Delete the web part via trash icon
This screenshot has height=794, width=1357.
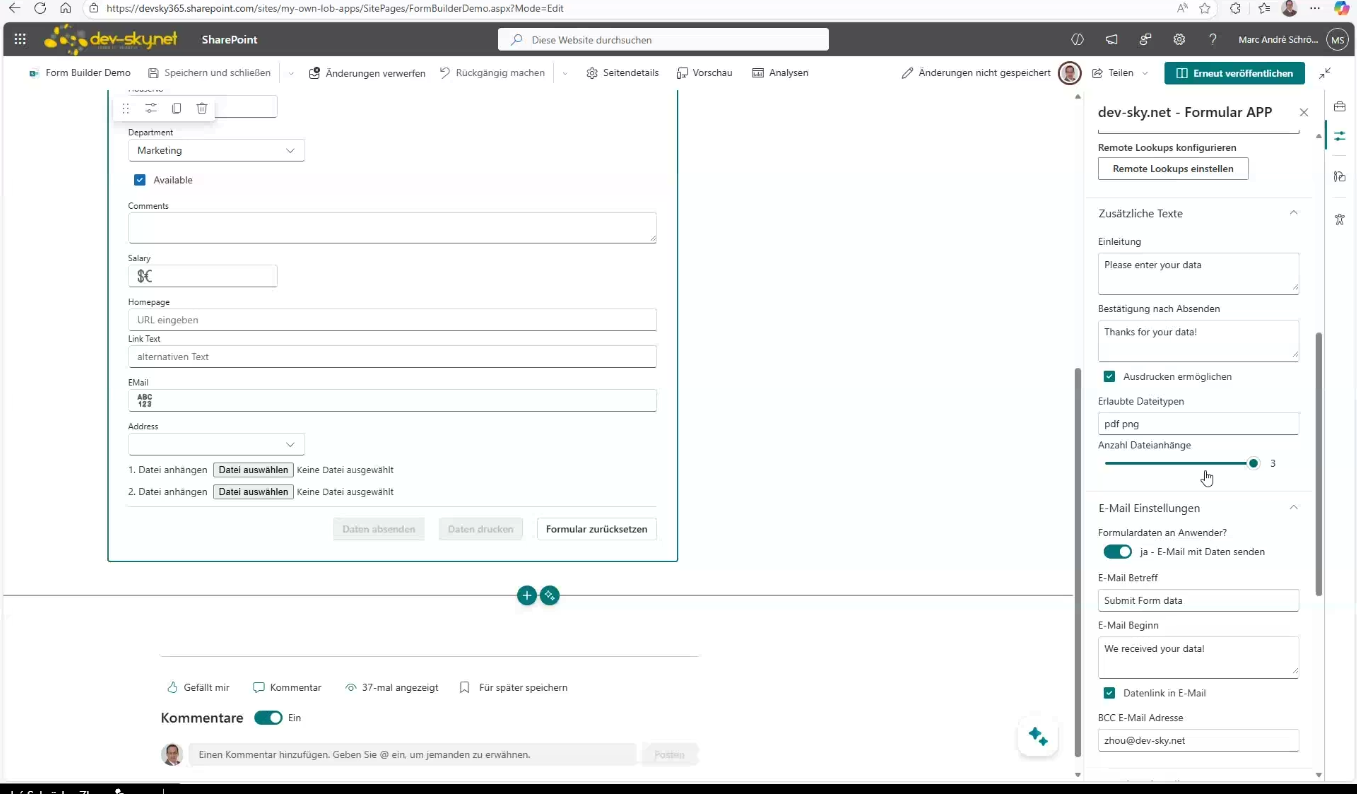202,108
